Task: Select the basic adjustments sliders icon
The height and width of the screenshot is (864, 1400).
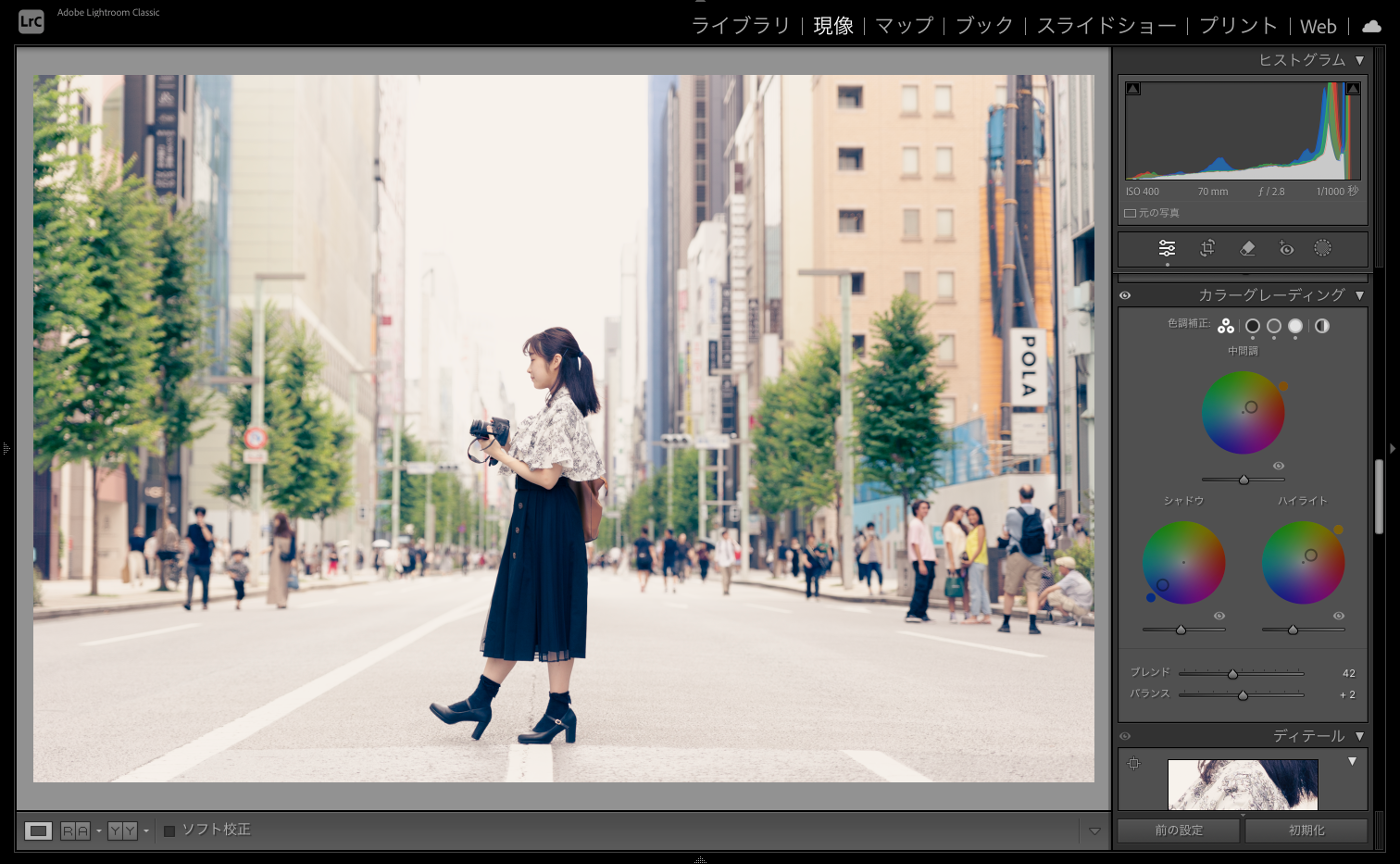Action: pyautogui.click(x=1166, y=249)
